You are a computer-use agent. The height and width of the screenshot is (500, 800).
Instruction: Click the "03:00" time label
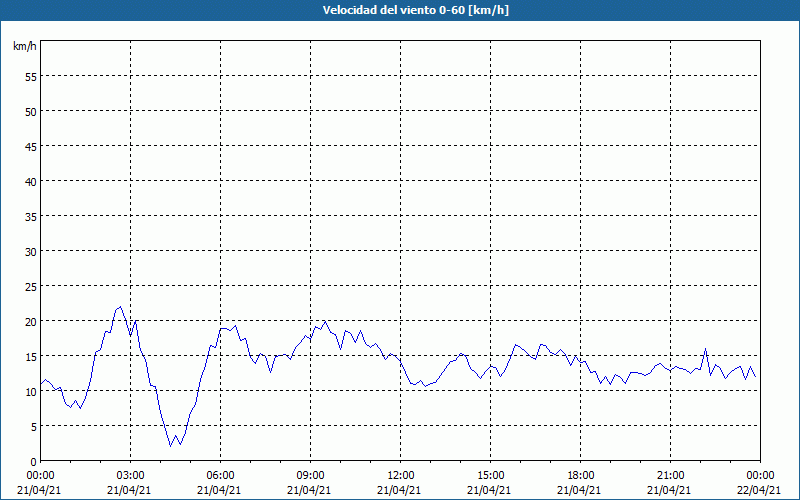[131, 476]
